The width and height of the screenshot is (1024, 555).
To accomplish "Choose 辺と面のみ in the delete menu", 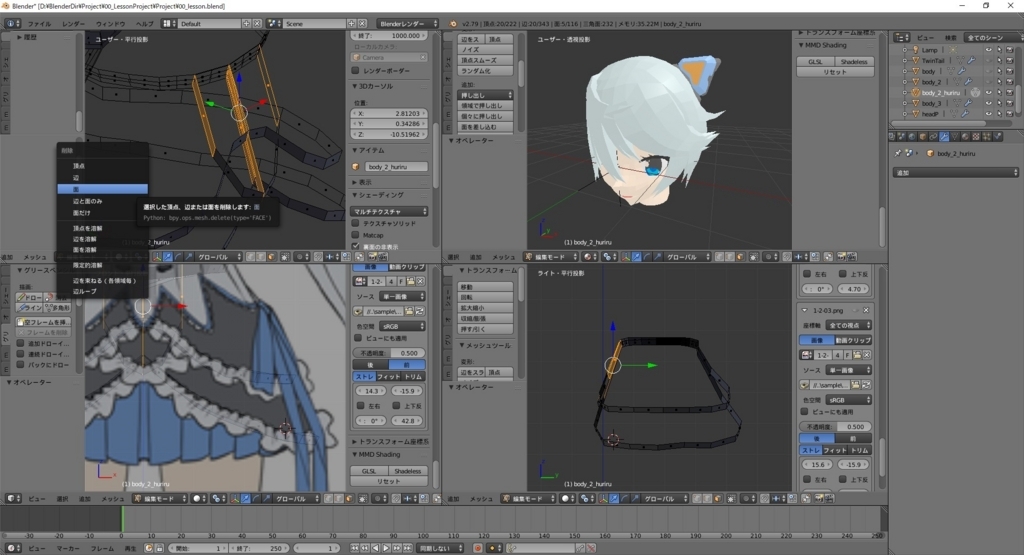I will coord(87,201).
